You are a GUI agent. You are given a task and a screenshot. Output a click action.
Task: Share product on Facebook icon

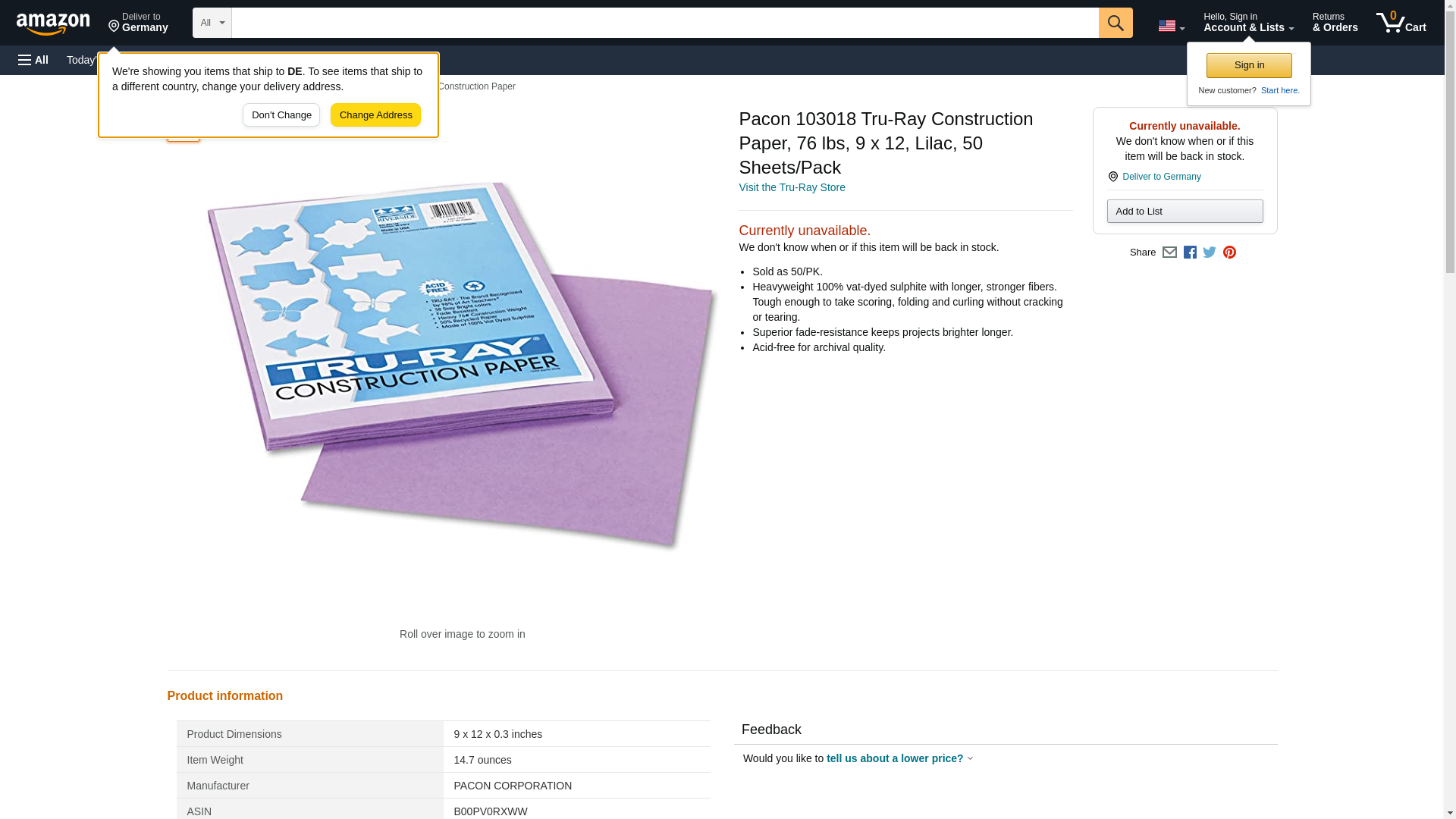pyautogui.click(x=1190, y=253)
